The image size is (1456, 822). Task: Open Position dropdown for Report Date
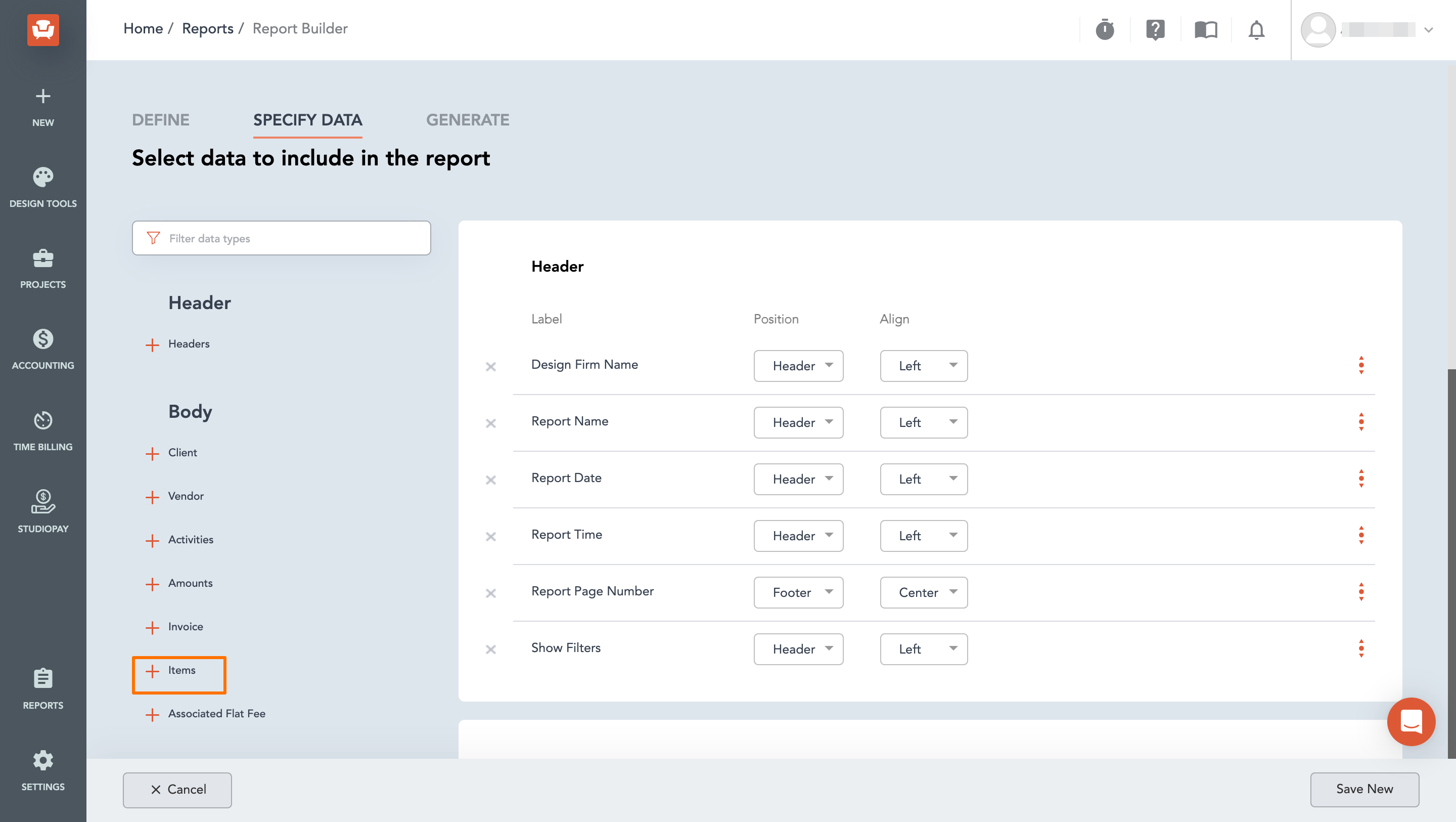click(798, 479)
